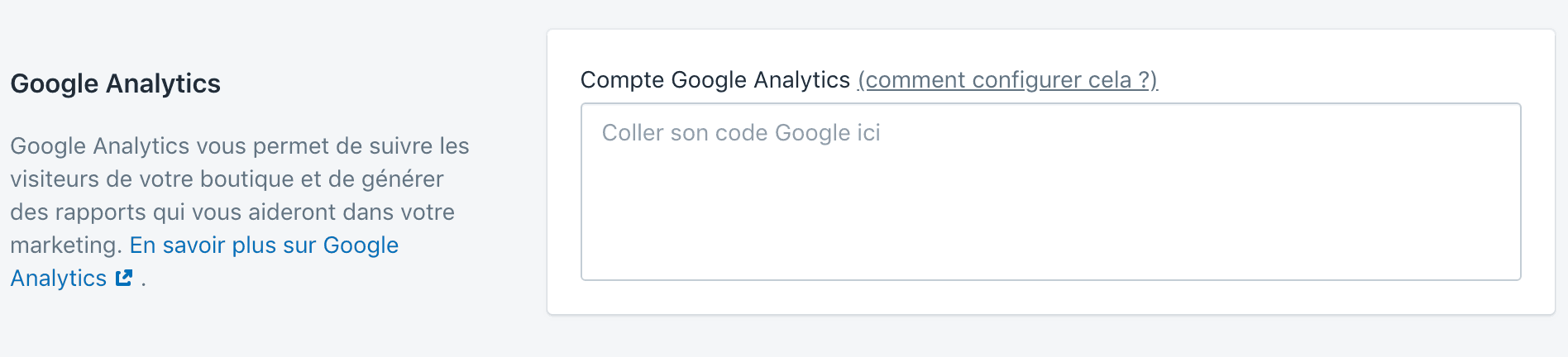The image size is (1568, 357).
Task: Click the word 'cela' in the underlined link
Action: pos(1110,80)
